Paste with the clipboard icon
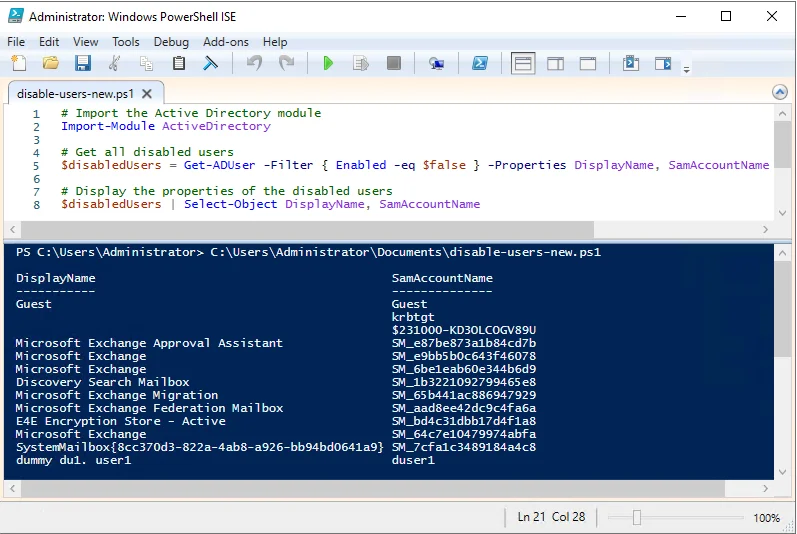The width and height of the screenshot is (797, 534). [178, 64]
